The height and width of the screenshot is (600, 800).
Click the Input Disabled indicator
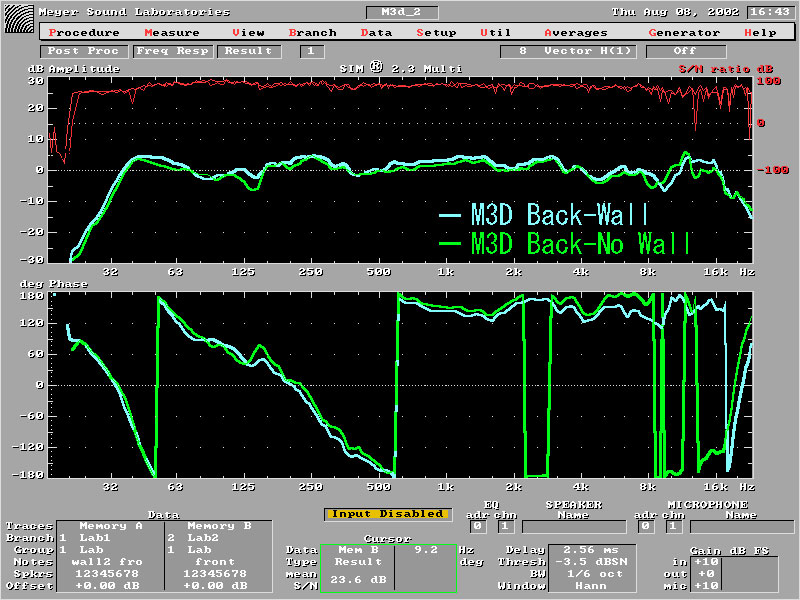click(388, 514)
